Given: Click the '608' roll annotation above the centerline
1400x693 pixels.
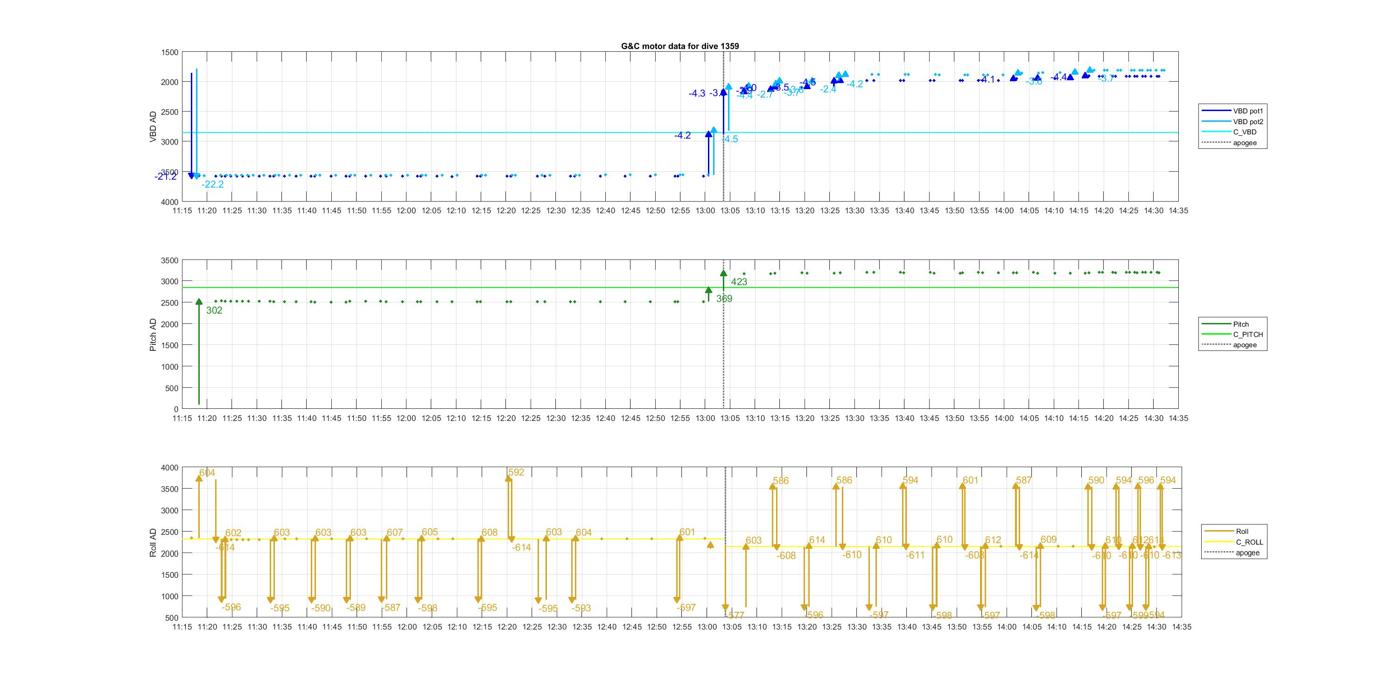Looking at the screenshot, I should pos(489,533).
